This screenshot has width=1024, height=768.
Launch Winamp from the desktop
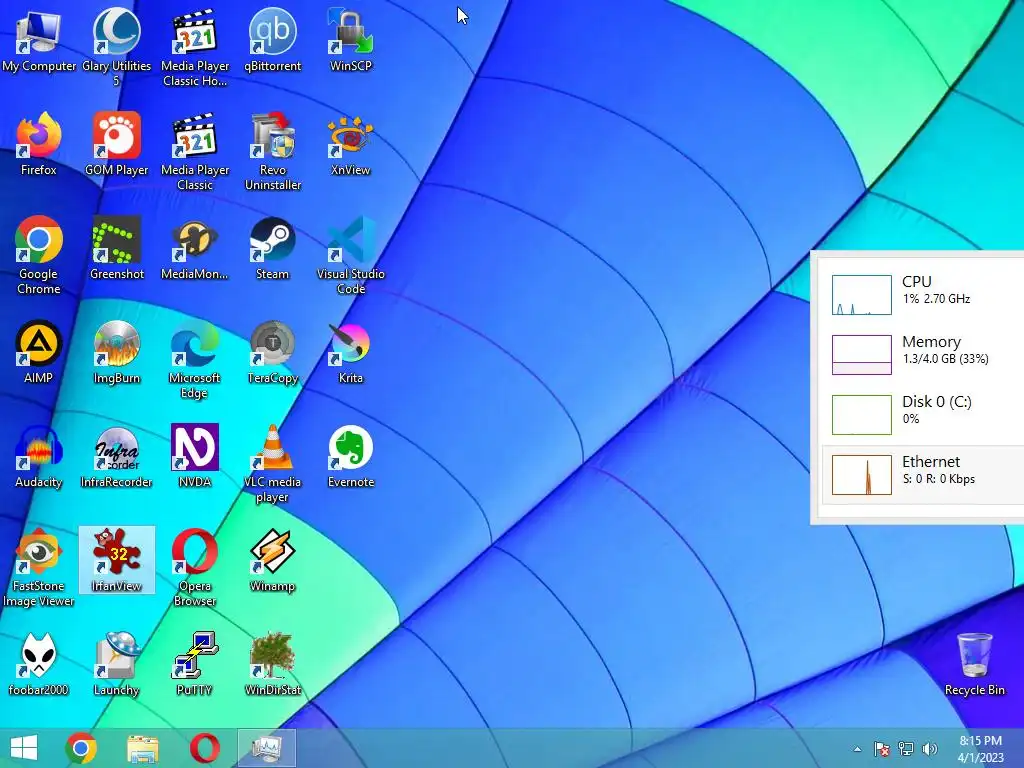273,560
